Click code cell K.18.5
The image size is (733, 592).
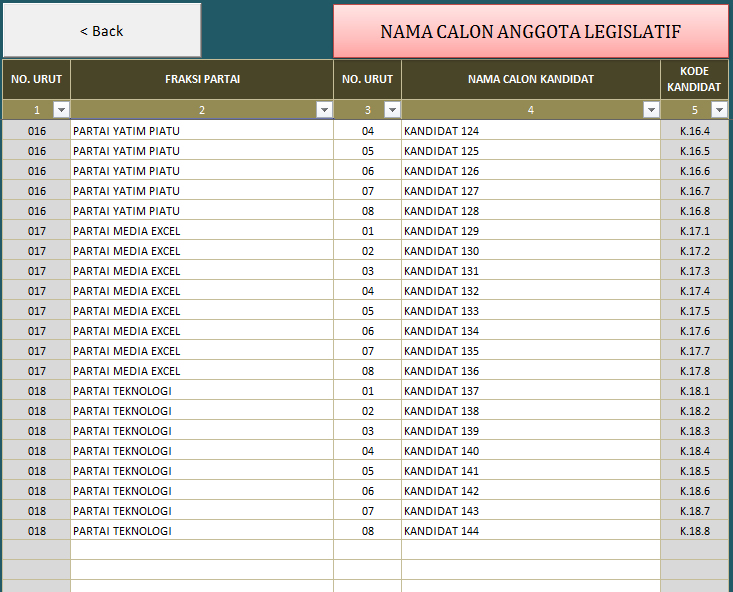tap(694, 470)
